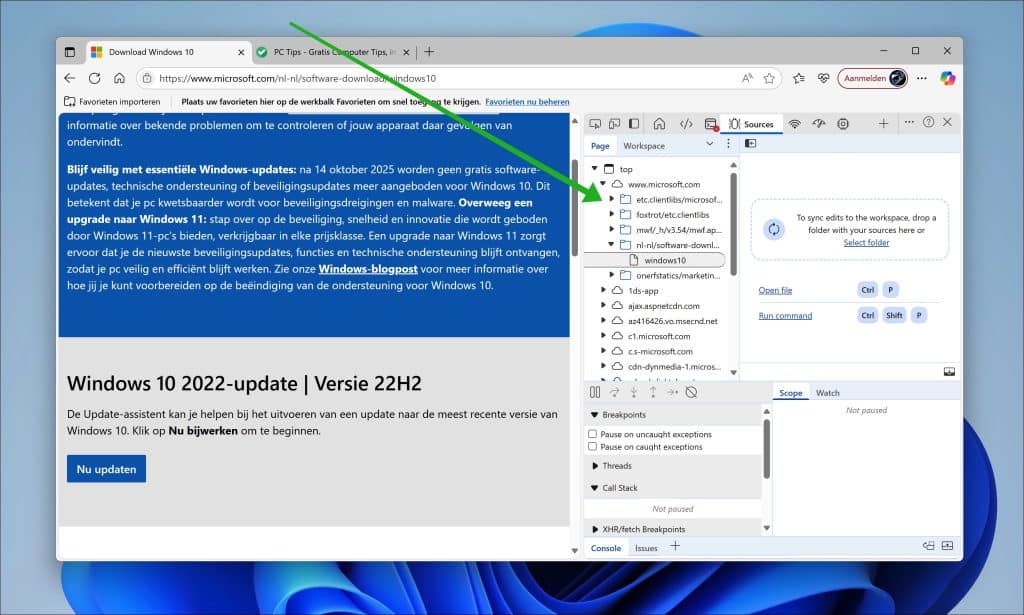The height and width of the screenshot is (615, 1024).
Task: Click the Open file link
Action: (x=775, y=290)
